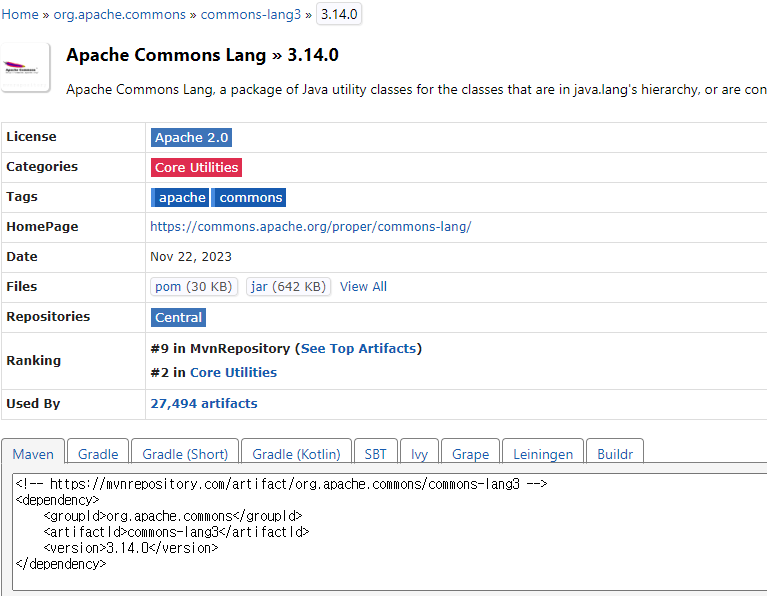Switch to the Buildr tab
This screenshot has width=767, height=596.
[x=615, y=454]
